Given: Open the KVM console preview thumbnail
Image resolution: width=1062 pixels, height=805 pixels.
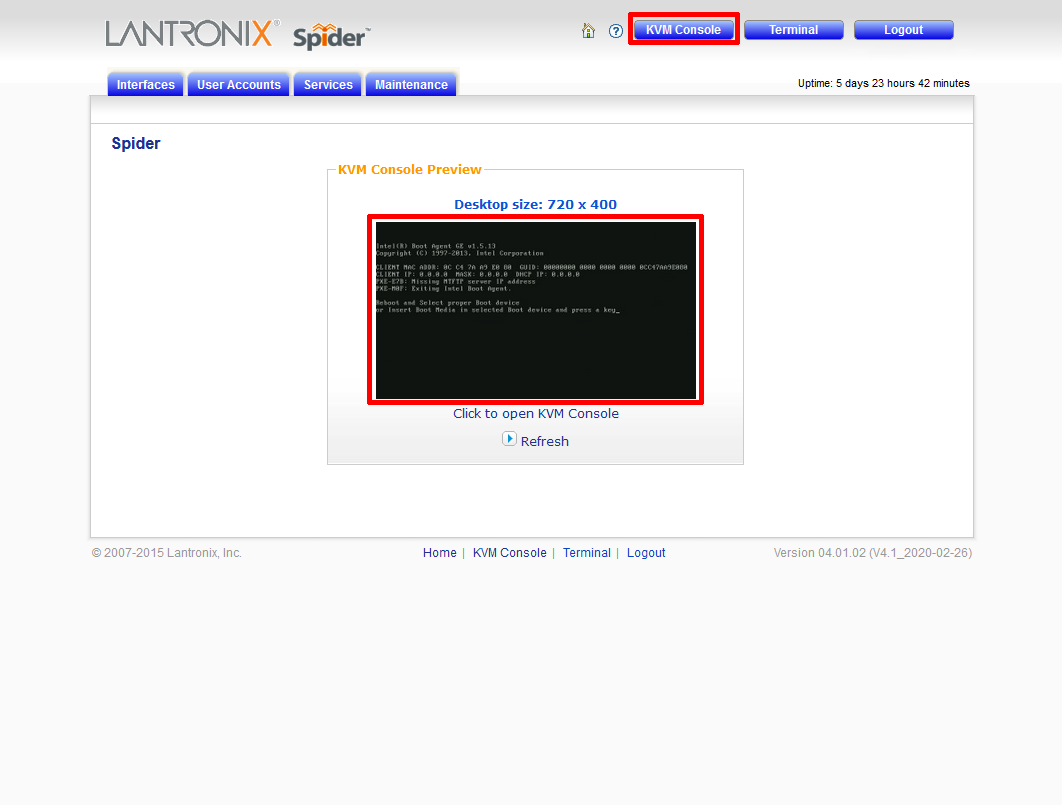Looking at the screenshot, I should tap(535, 309).
